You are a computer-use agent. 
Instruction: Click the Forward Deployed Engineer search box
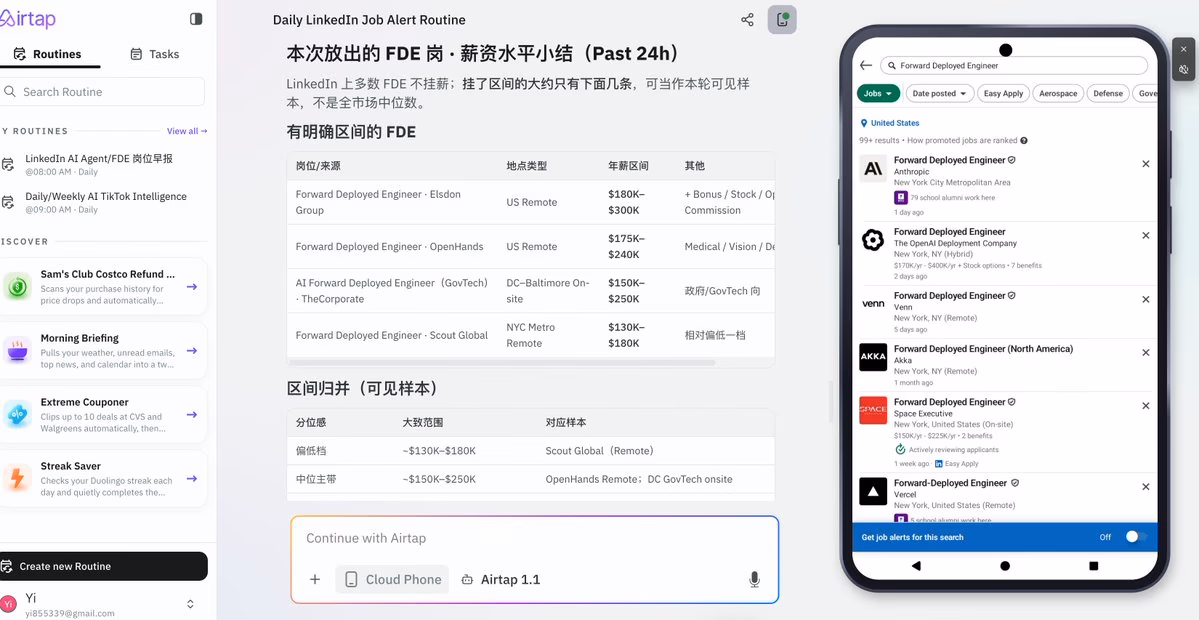click(x=1013, y=66)
